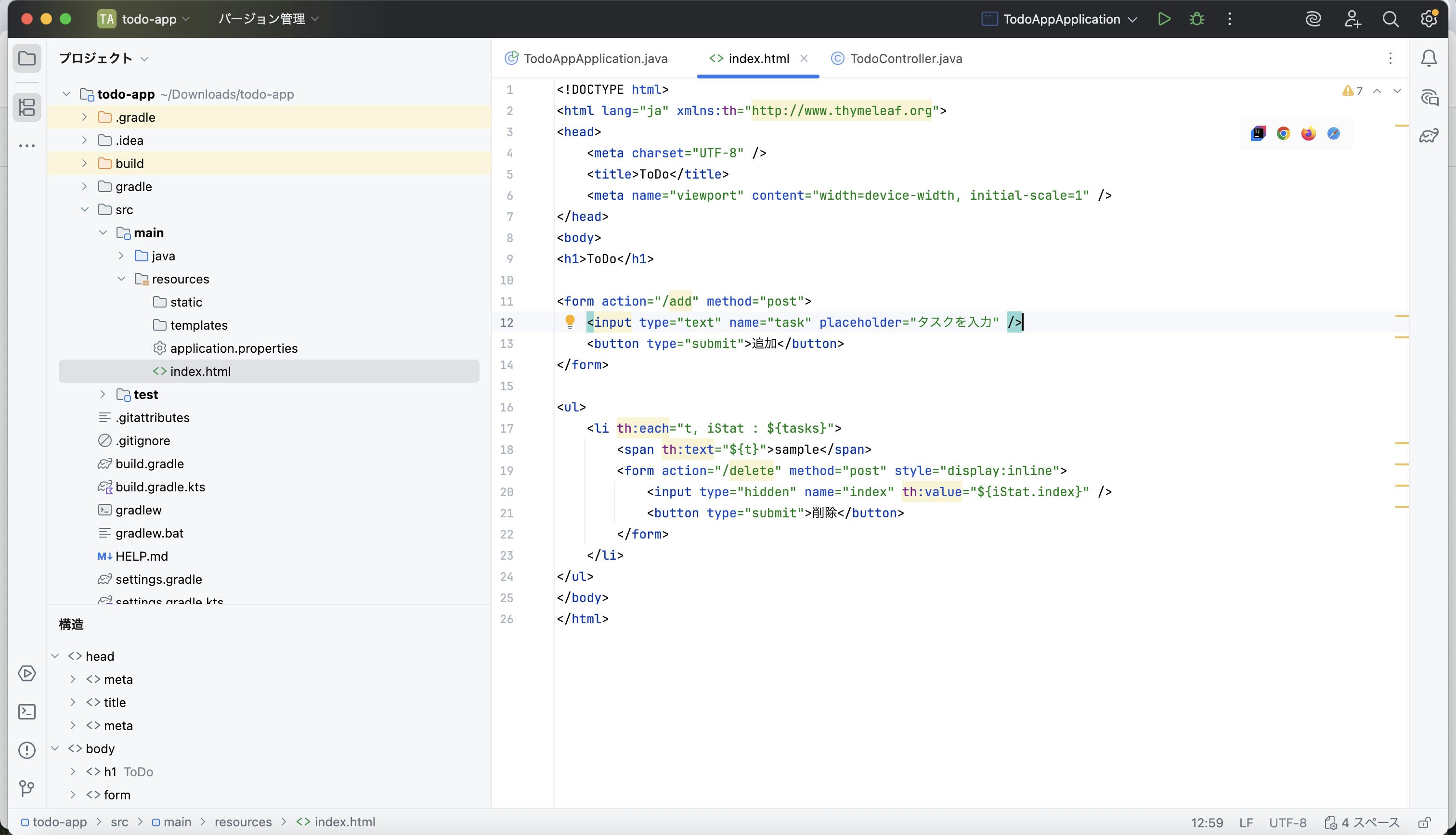Open the notifications bell panel
1456x835 pixels.
pos(1429,59)
